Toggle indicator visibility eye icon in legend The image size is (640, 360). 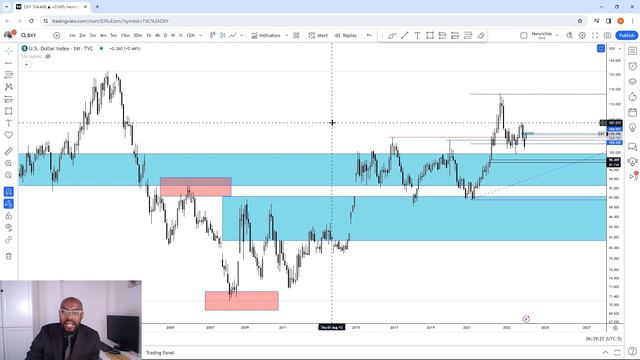pyautogui.click(x=48, y=56)
